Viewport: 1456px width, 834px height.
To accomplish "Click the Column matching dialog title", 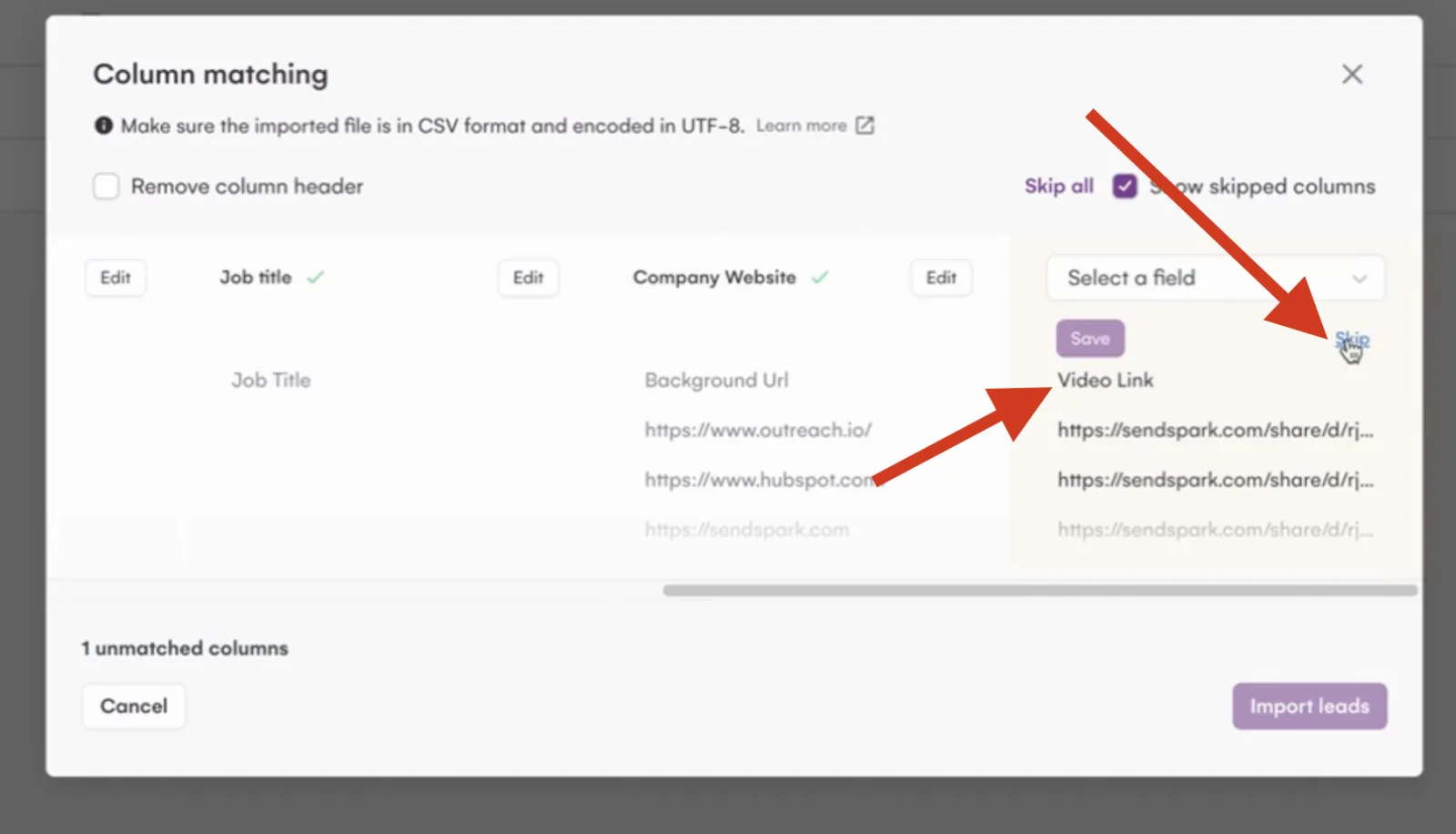I will [x=210, y=75].
